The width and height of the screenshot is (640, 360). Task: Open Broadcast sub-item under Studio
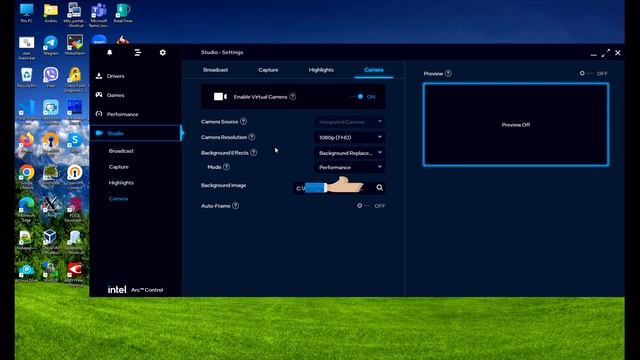pyautogui.click(x=121, y=151)
